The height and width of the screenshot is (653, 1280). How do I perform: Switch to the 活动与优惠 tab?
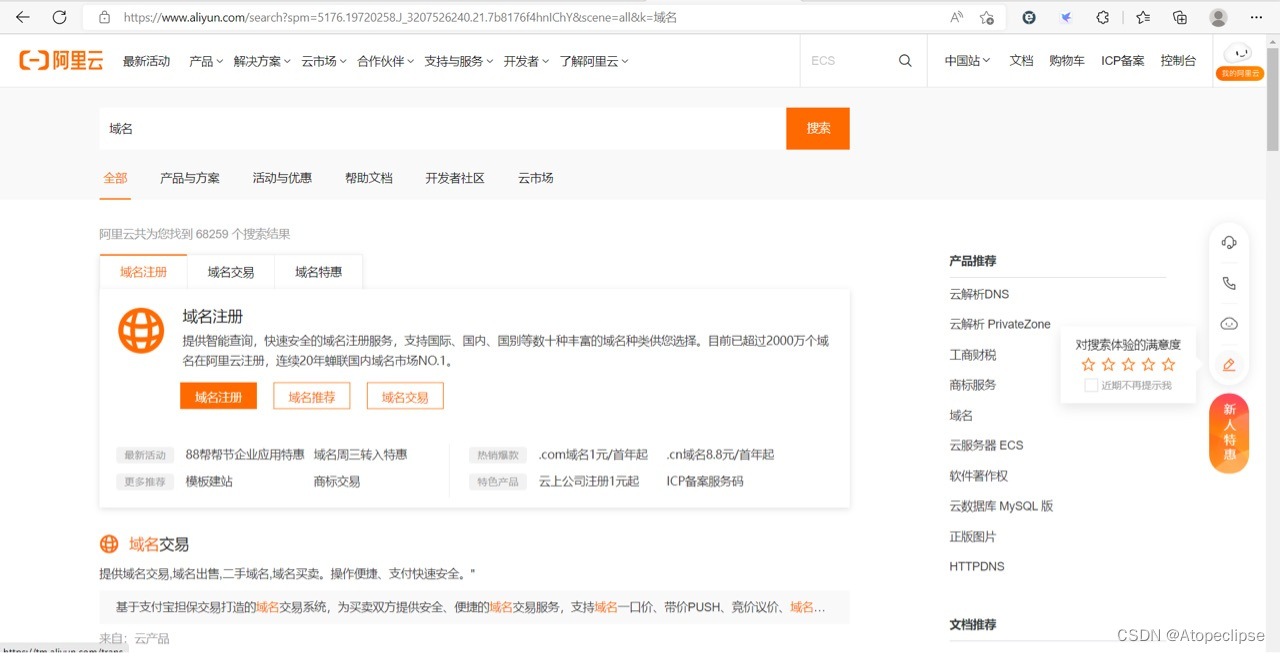282,178
